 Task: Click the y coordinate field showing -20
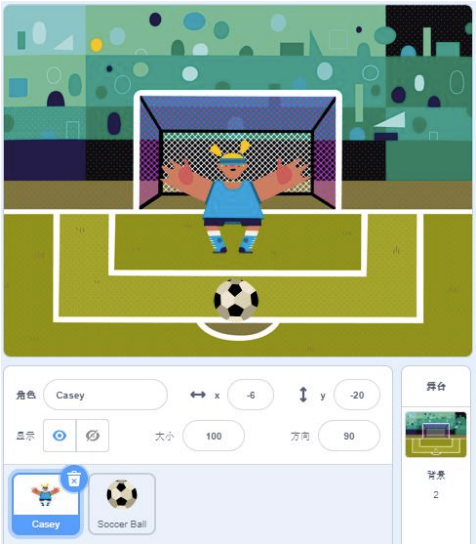pos(357,395)
